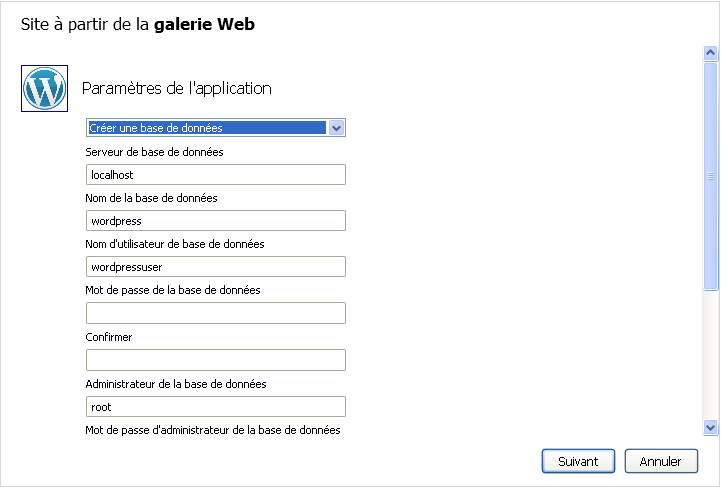
Task: Open the 'Créer une base de données' dropdown arrow
Action: click(337, 128)
